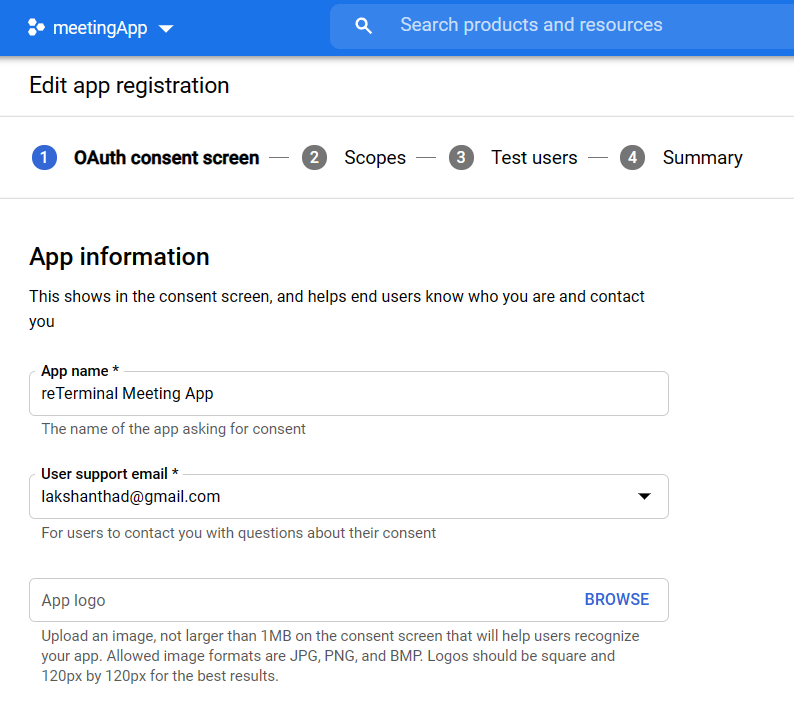This screenshot has height=709, width=794.
Task: Switch to the Scopes step
Action: pyautogui.click(x=375, y=158)
